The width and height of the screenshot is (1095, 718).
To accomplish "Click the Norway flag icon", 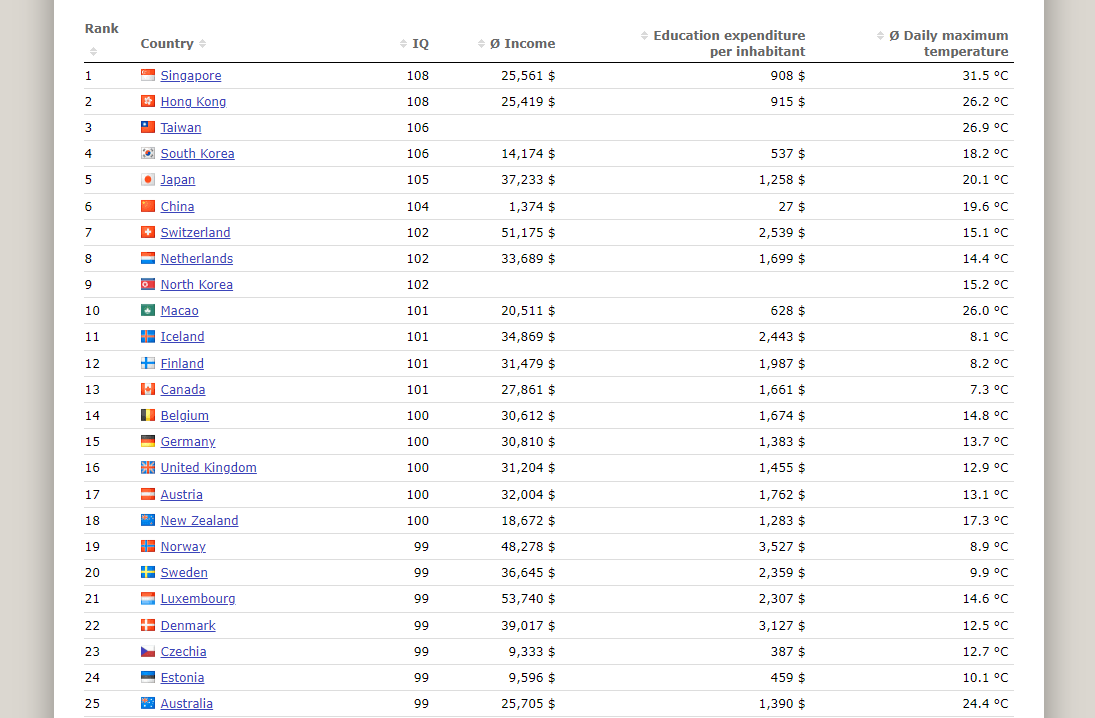I will [x=147, y=545].
